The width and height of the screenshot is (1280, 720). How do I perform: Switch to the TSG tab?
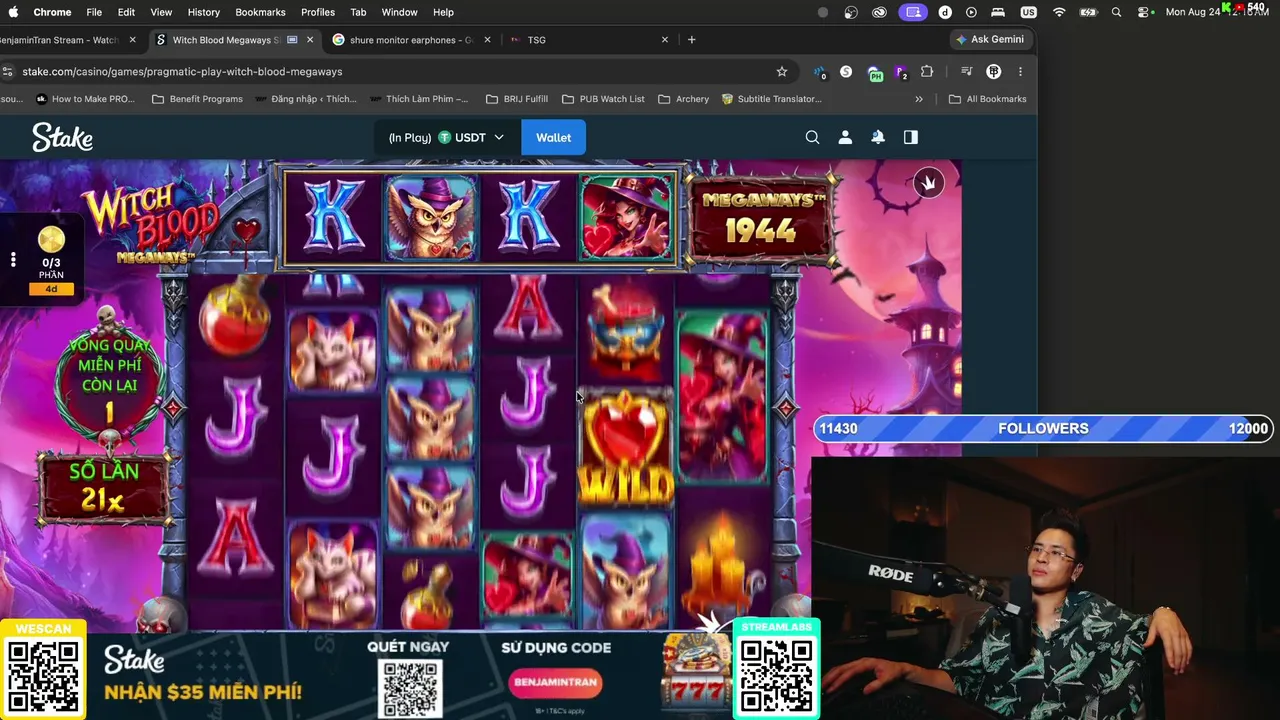(590, 40)
